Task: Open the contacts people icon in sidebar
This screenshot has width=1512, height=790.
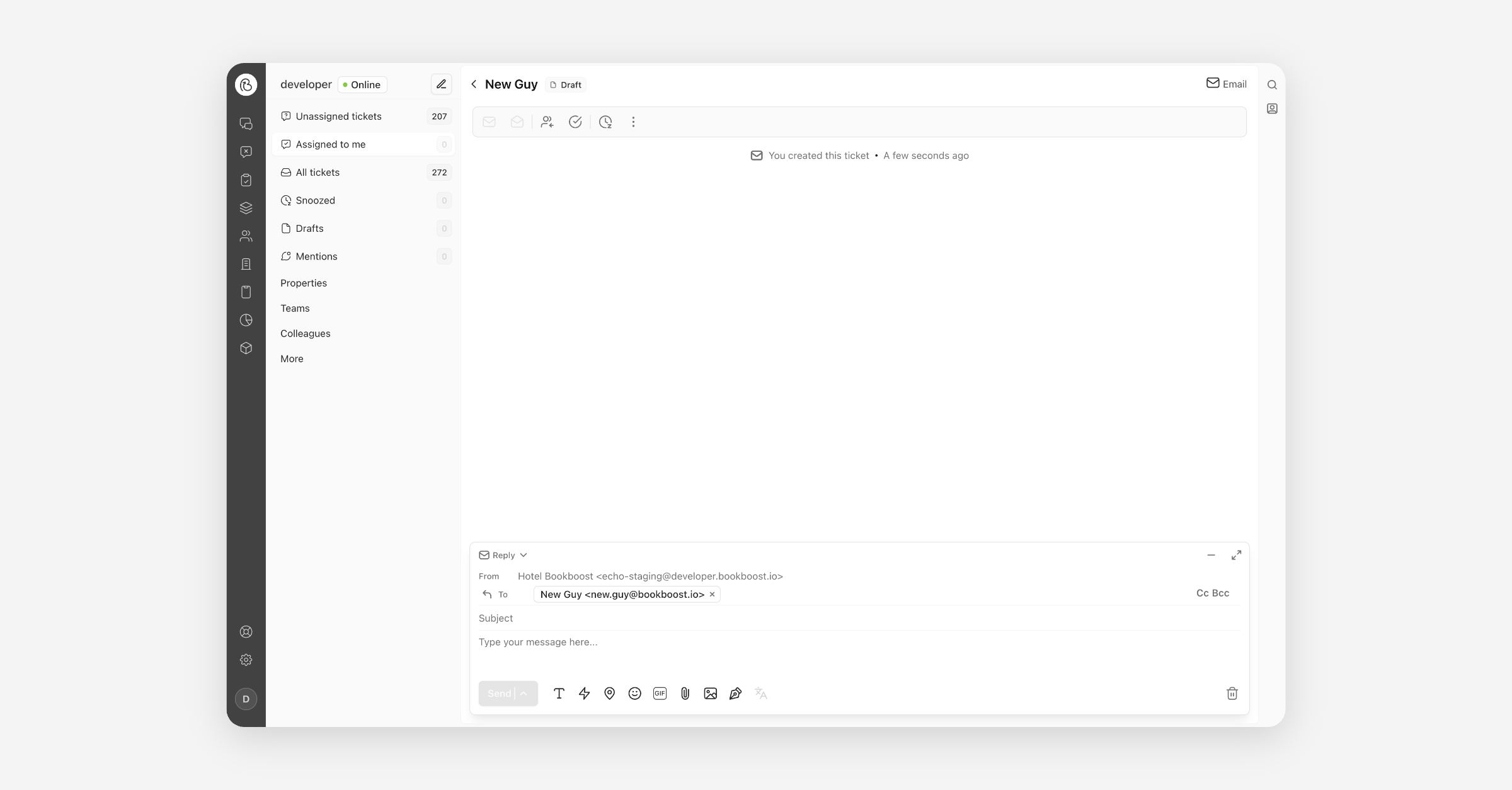Action: [x=246, y=236]
